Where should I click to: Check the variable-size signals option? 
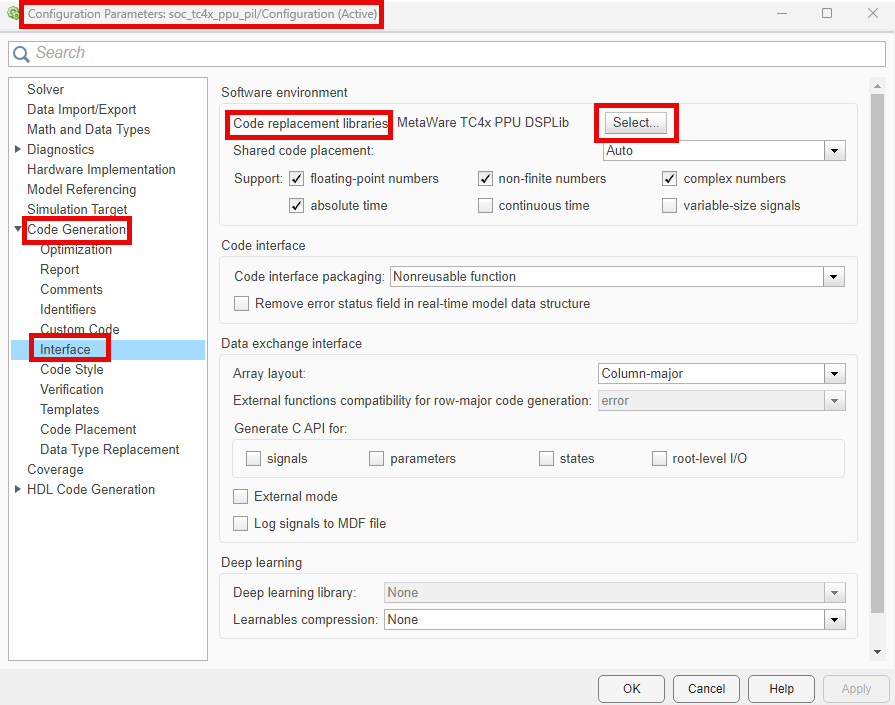[x=670, y=206]
